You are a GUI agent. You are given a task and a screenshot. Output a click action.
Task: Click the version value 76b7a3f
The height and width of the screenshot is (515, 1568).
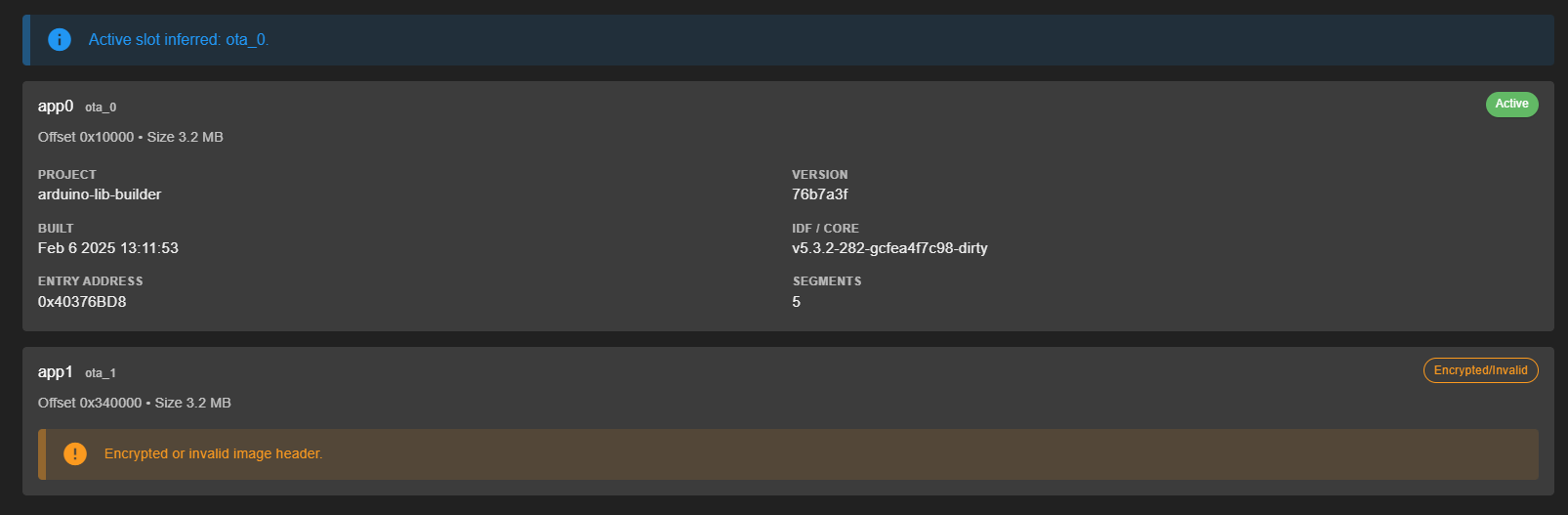819,194
